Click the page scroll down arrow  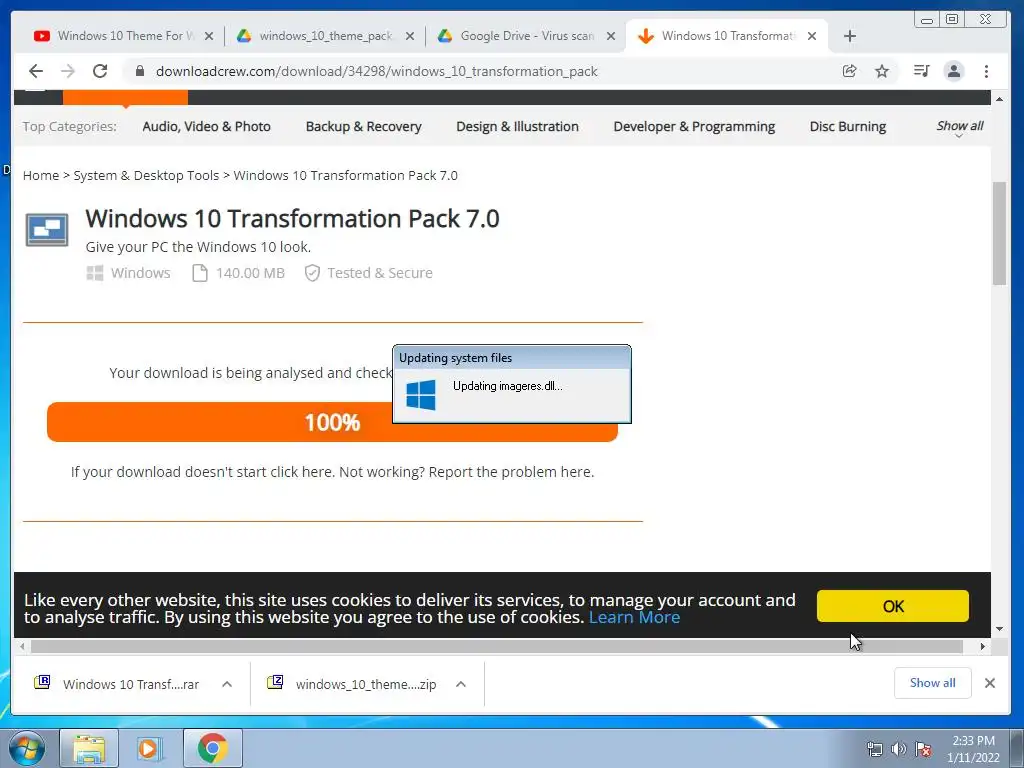point(999,629)
